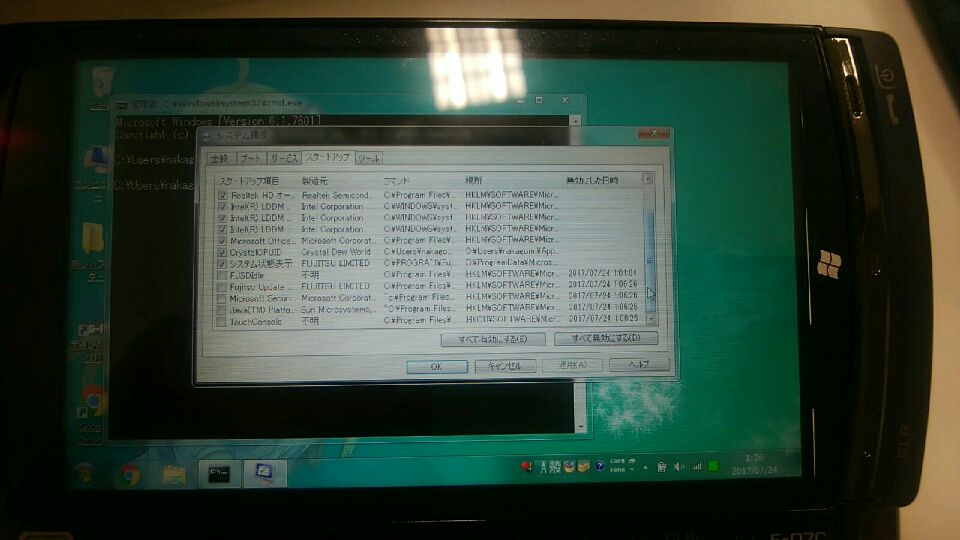The width and height of the screenshot is (960, 540).
Task: Uncheck the first Intel(R) LDDM startup item
Action: click(x=222, y=207)
